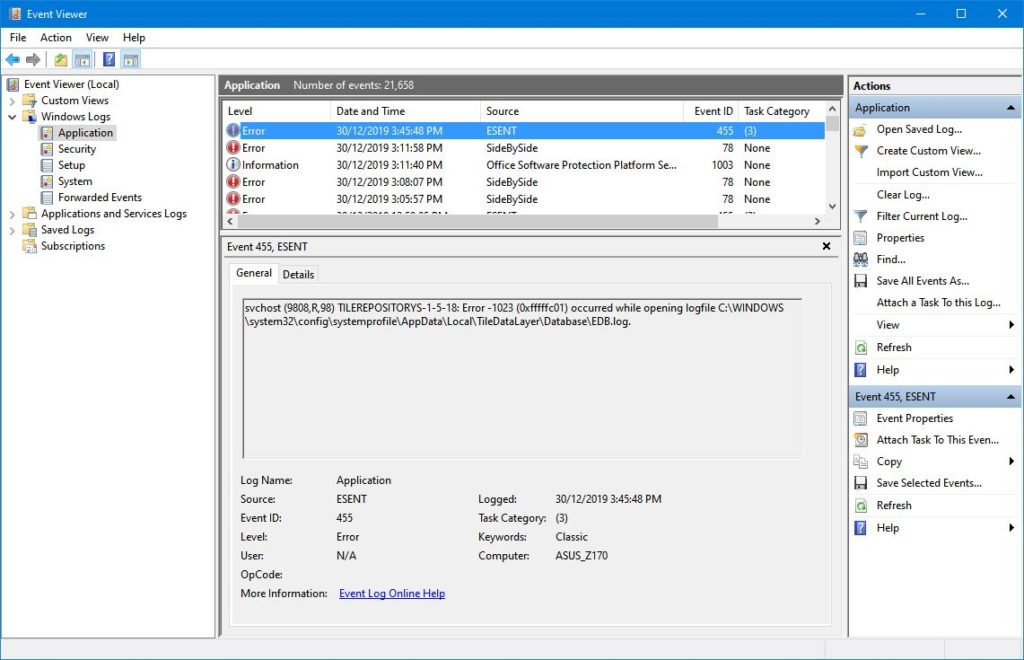This screenshot has height=660, width=1024.
Task: Click event list vertical scrollbar down arrow
Action: (832, 206)
